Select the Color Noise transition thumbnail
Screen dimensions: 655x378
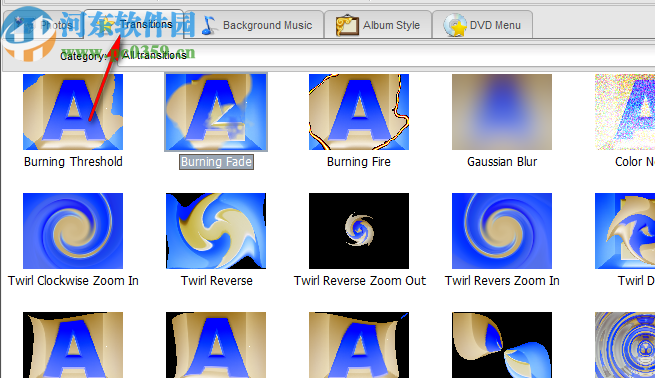625,112
